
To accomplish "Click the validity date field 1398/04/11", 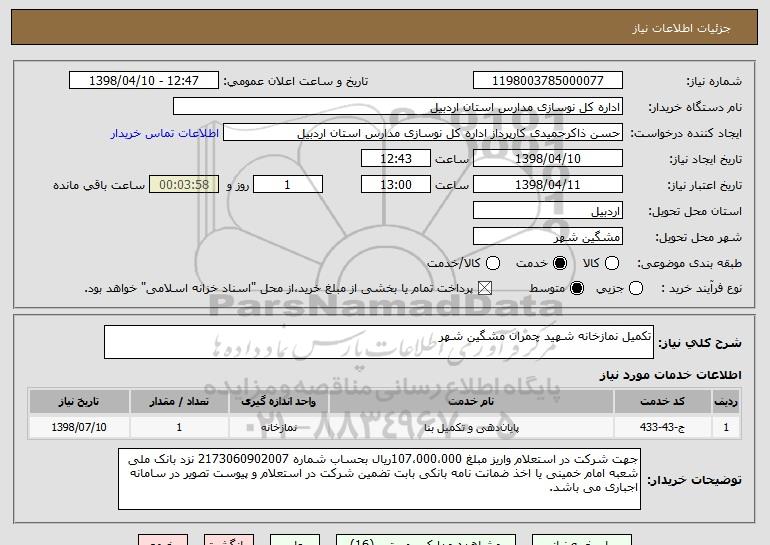I will tap(548, 185).
